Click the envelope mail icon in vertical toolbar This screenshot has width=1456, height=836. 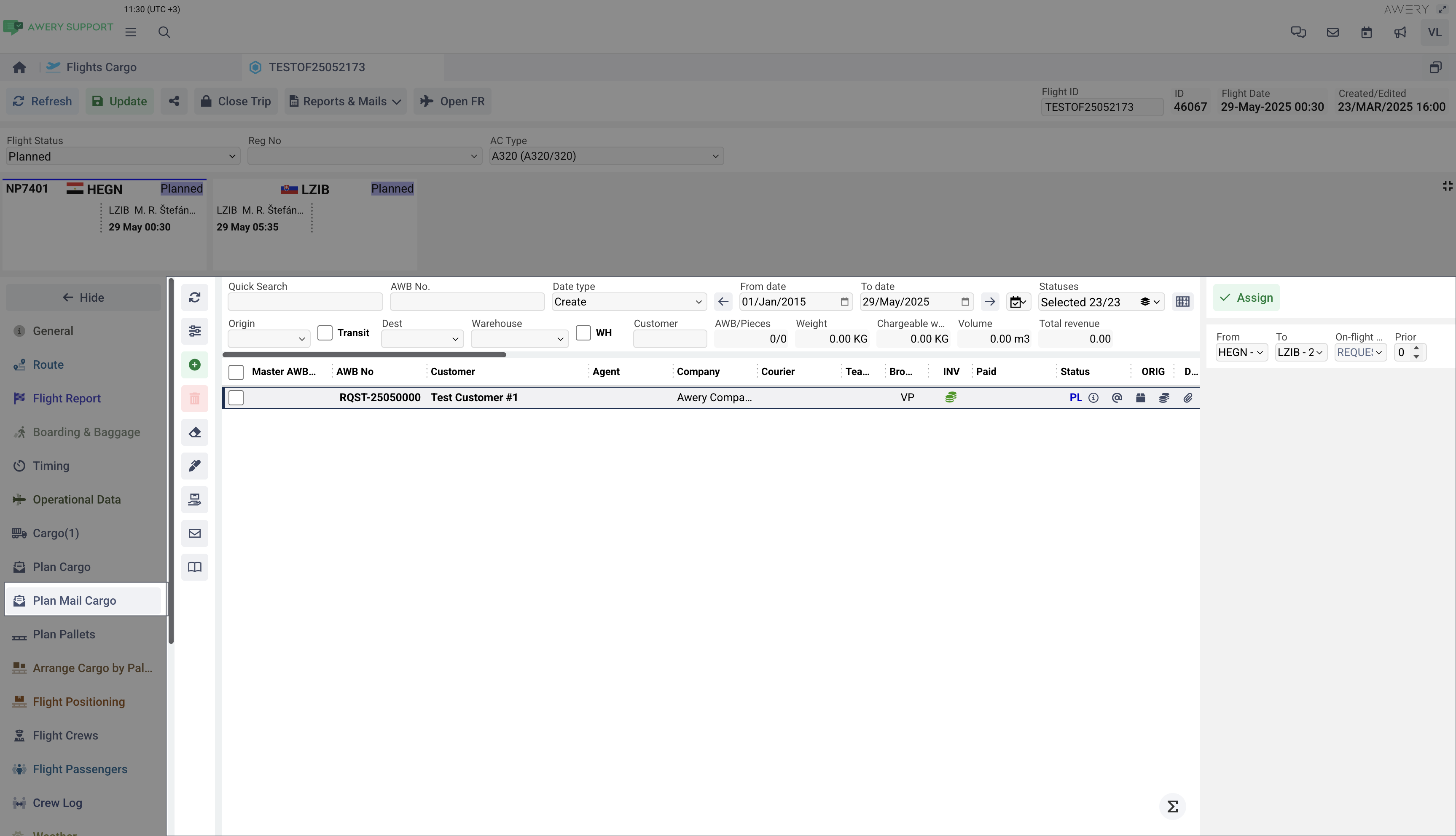(195, 533)
